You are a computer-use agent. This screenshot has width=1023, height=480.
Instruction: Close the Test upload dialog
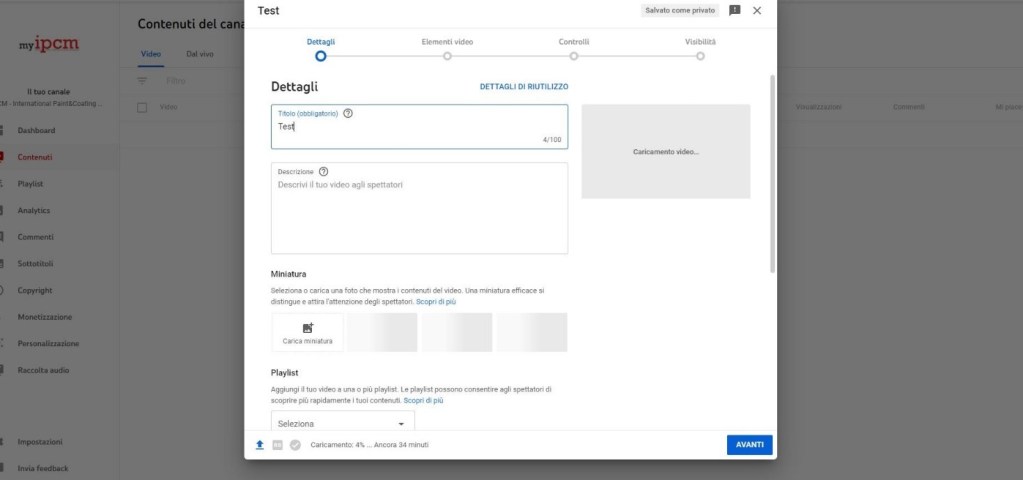tap(757, 10)
